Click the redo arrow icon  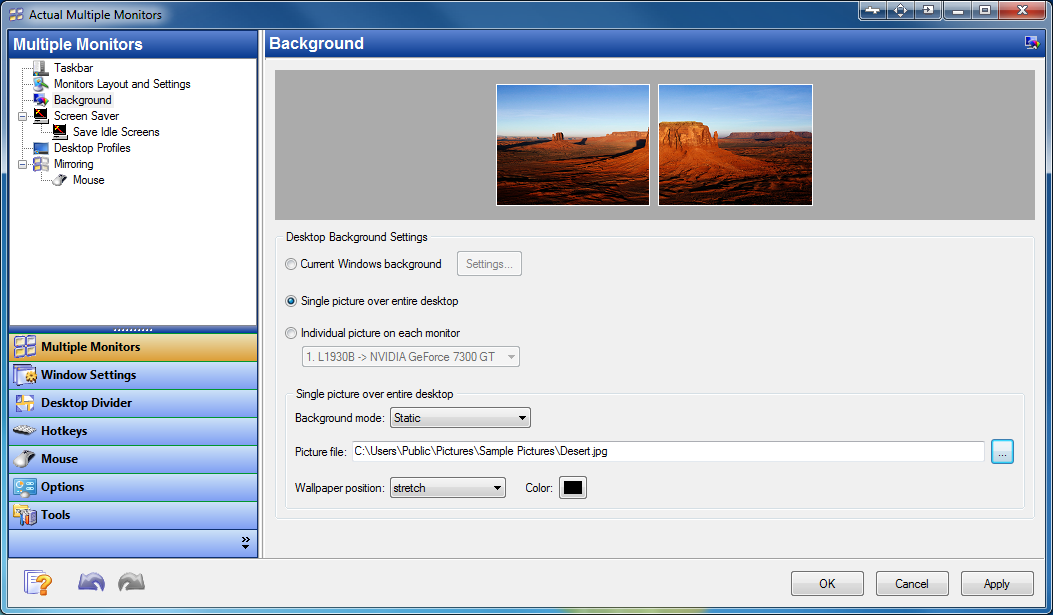click(131, 582)
